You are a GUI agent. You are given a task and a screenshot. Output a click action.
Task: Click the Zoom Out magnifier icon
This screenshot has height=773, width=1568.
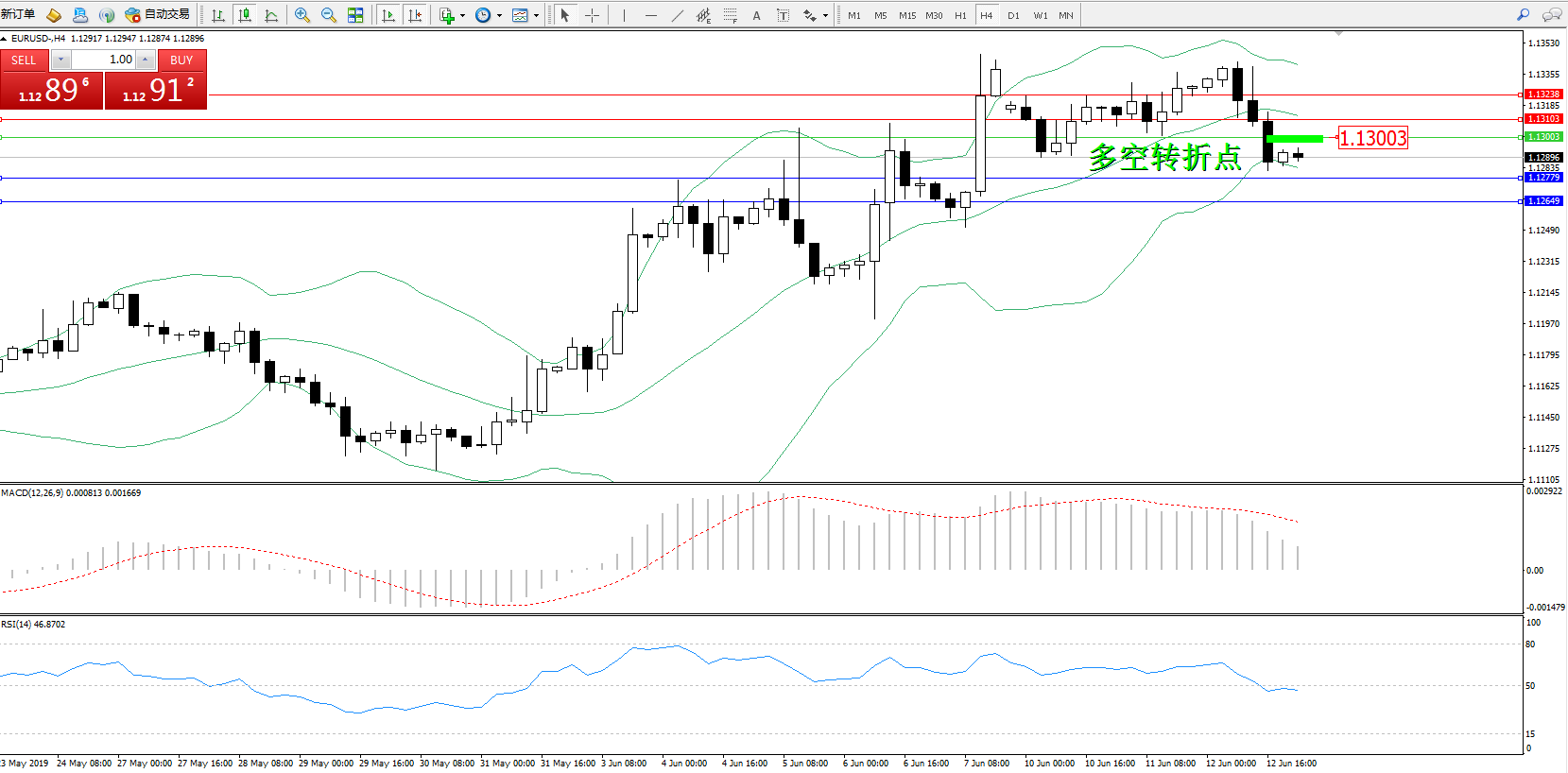(x=329, y=15)
